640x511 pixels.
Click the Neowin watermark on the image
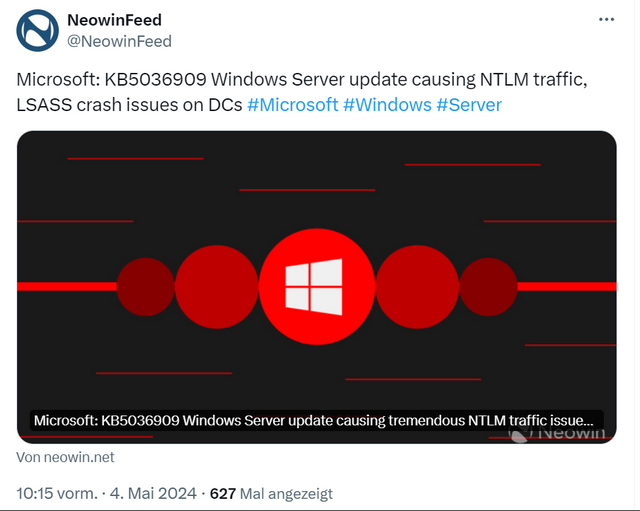coord(565,432)
